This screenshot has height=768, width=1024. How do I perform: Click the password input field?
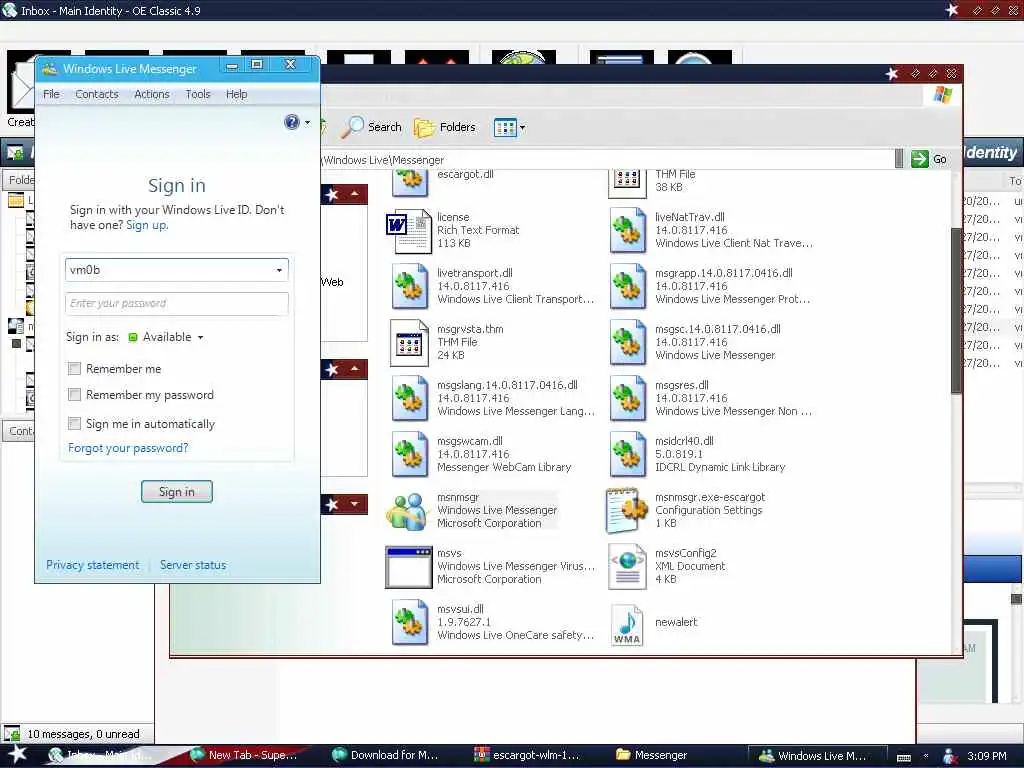(x=177, y=304)
